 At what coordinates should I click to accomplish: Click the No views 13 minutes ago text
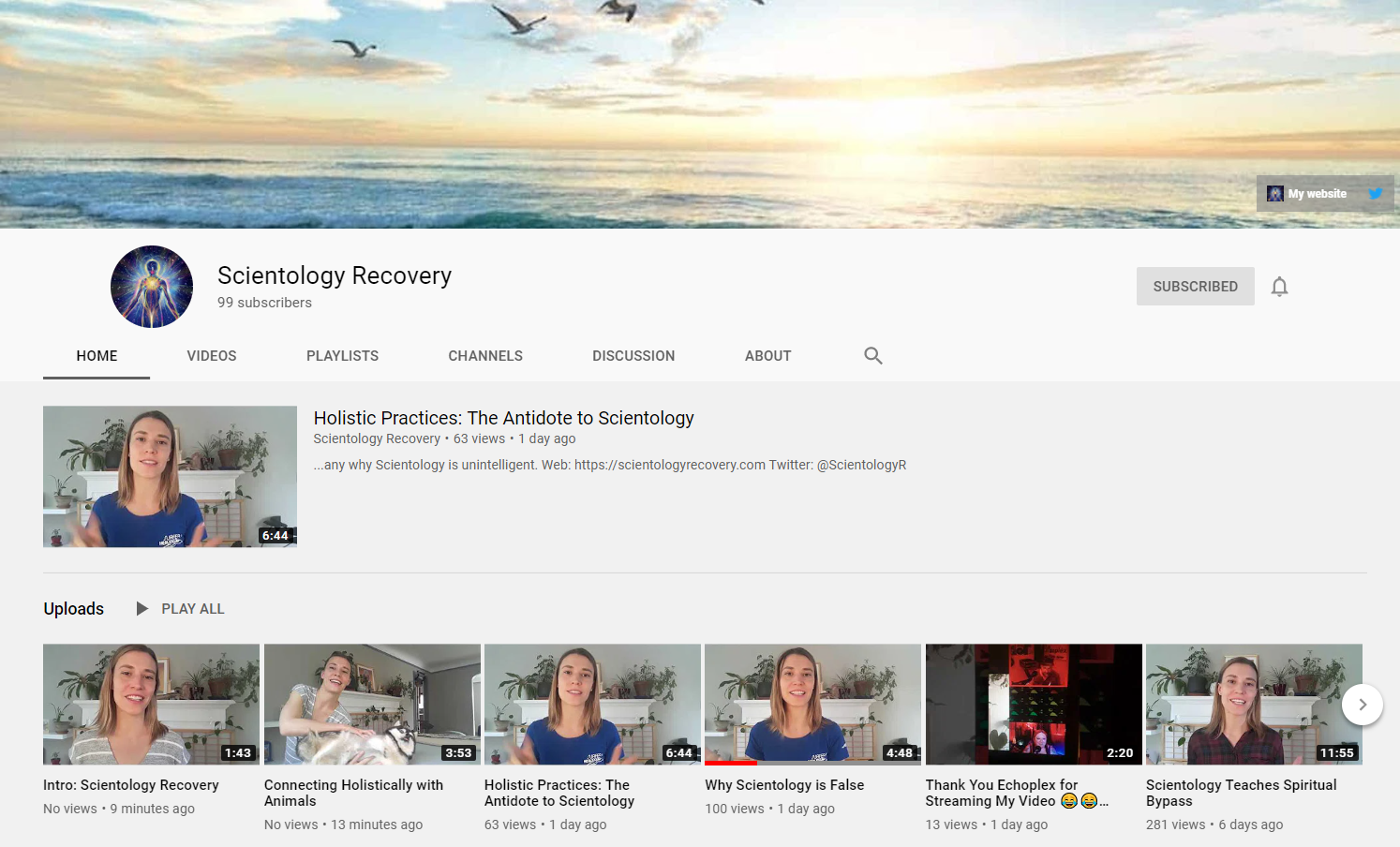(343, 825)
